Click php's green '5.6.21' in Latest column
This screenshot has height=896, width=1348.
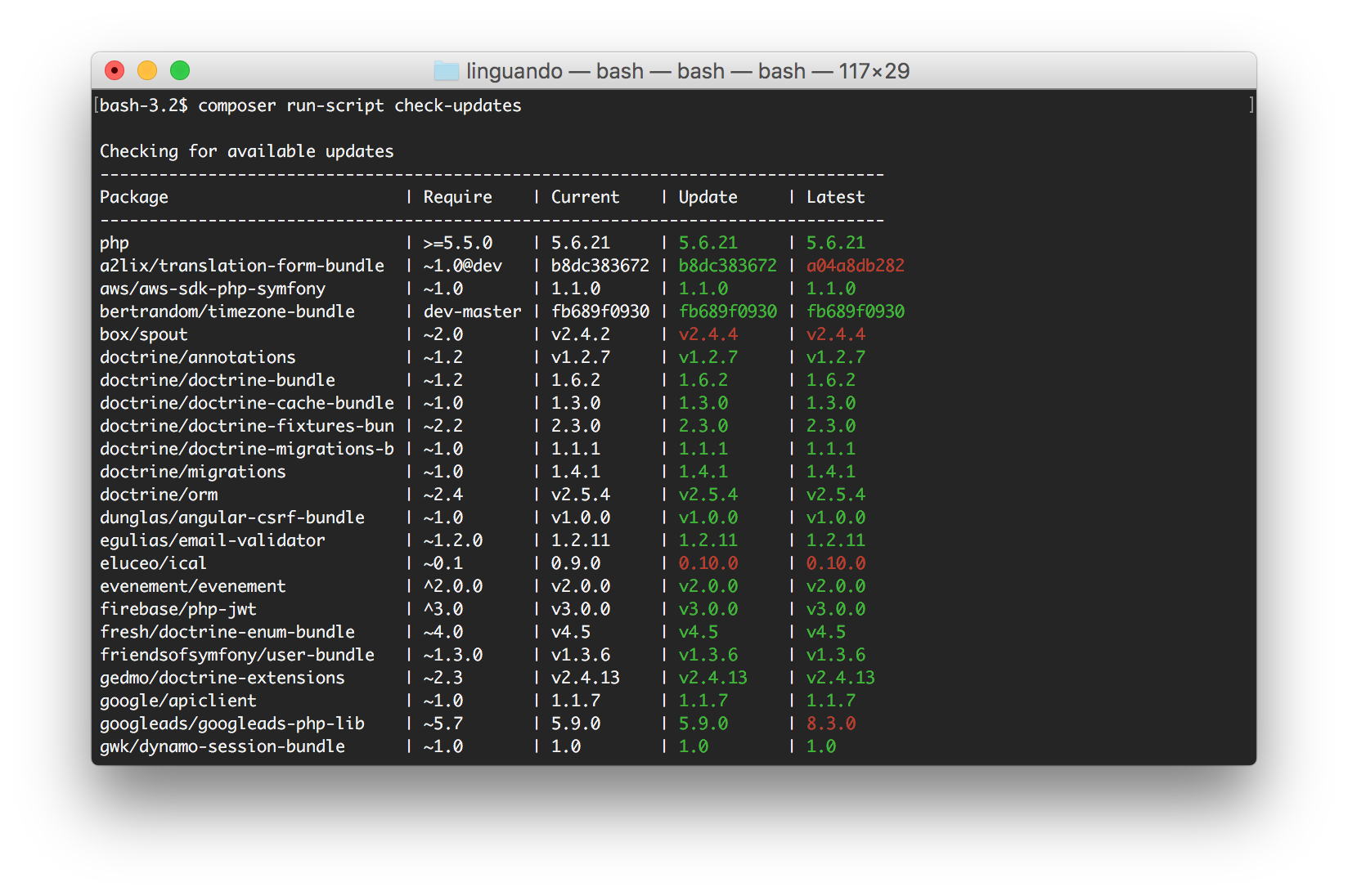click(x=836, y=243)
